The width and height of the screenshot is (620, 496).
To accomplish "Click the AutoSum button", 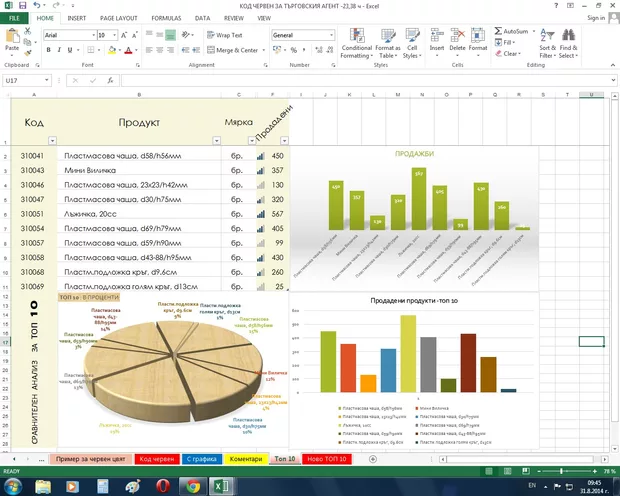I will coord(515,31).
